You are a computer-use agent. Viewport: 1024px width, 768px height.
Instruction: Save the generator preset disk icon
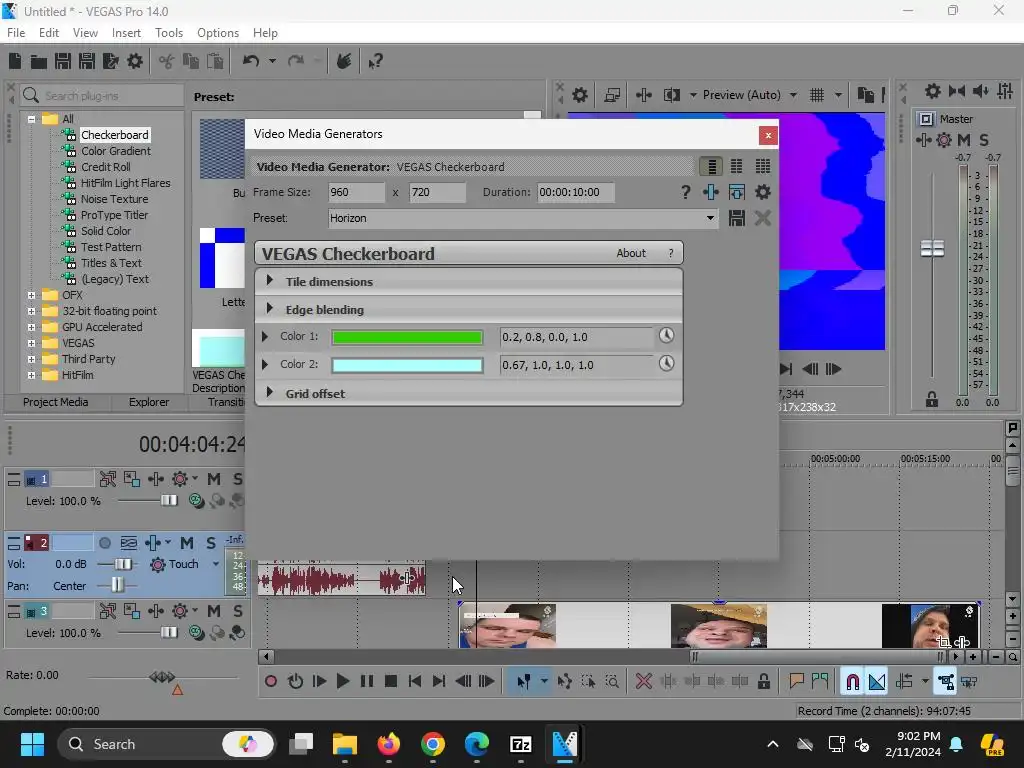coord(737,218)
